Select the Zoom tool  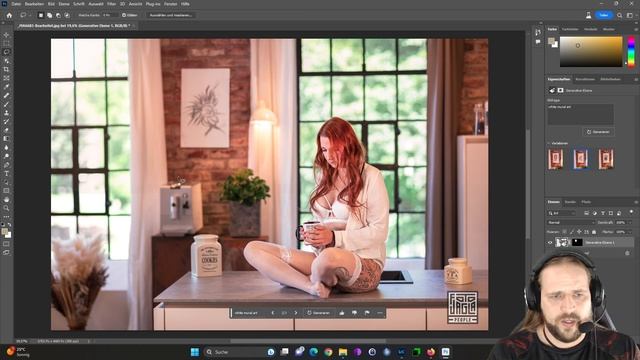coord(6,208)
